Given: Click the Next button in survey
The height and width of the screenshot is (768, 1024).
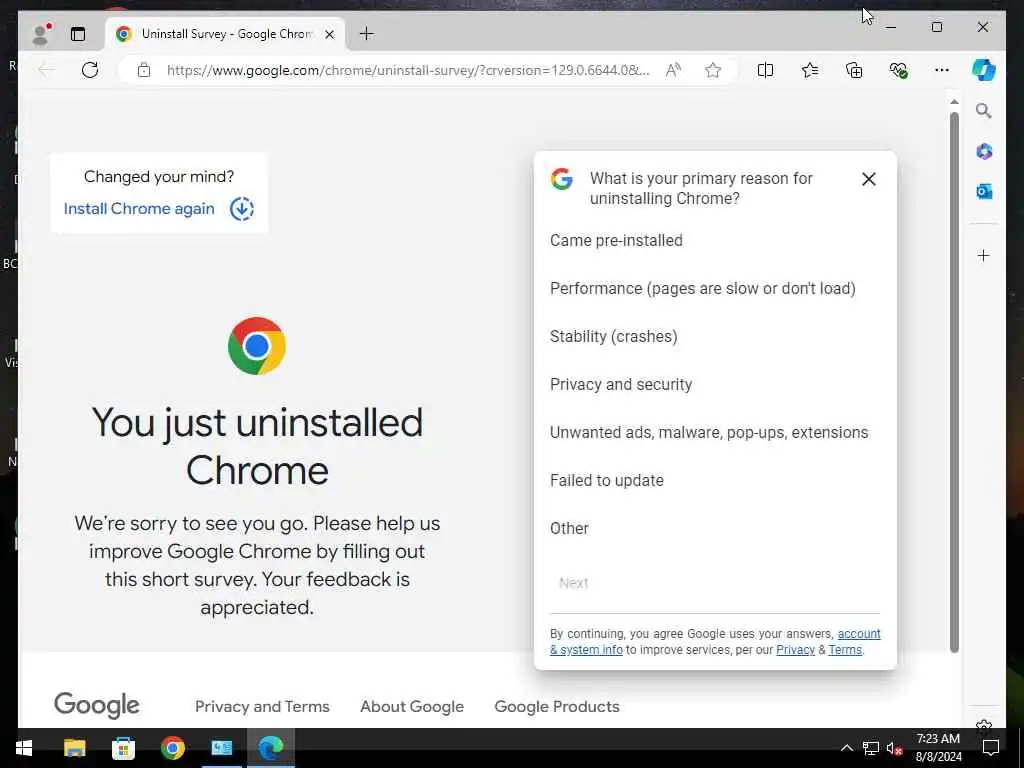Looking at the screenshot, I should pyautogui.click(x=573, y=583).
